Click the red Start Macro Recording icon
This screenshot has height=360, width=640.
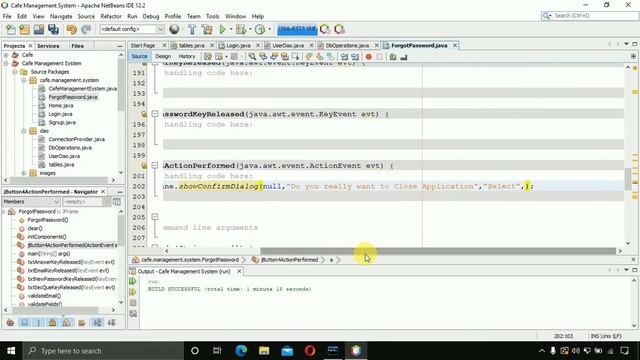tap(369, 57)
